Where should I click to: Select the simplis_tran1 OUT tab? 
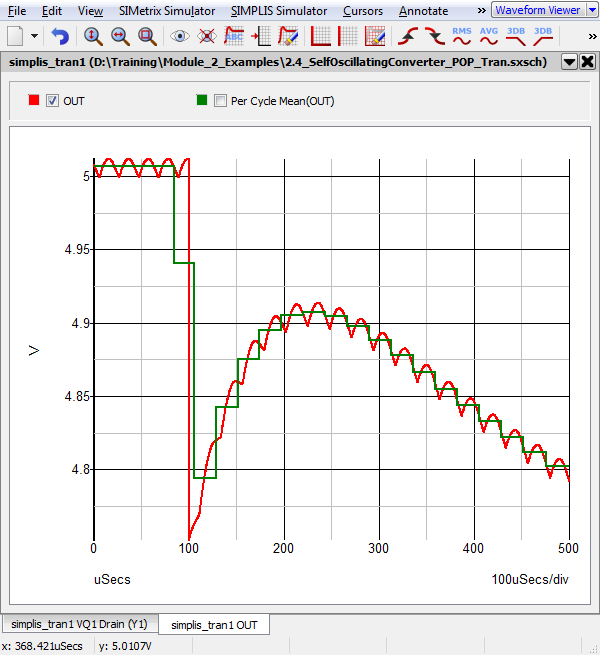tap(214, 625)
